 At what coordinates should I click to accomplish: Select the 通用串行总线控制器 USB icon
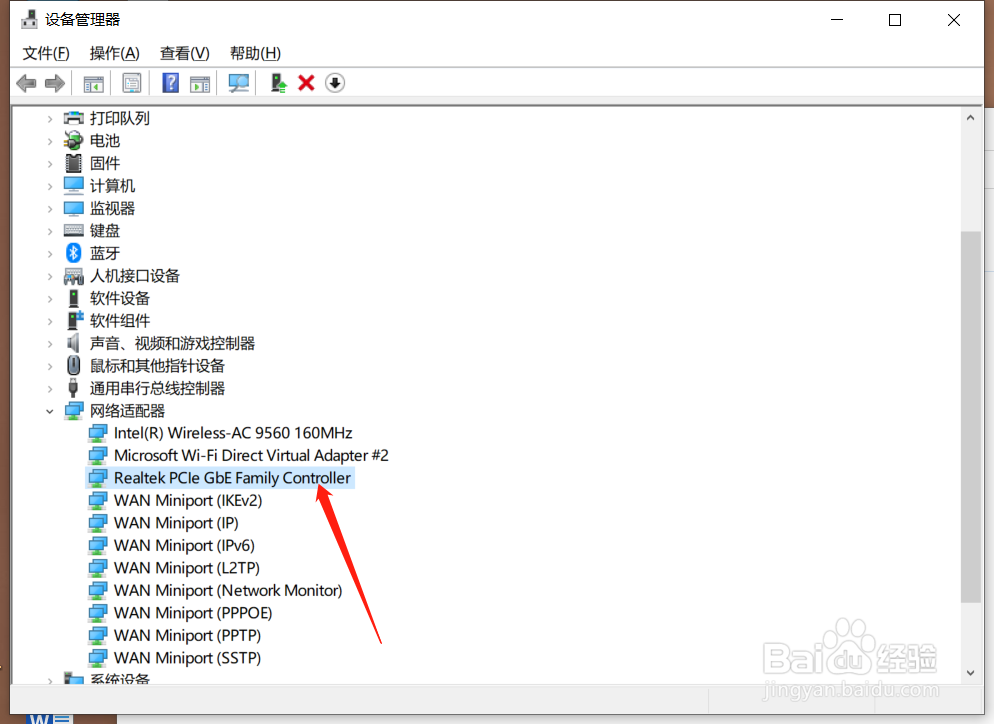tap(74, 388)
